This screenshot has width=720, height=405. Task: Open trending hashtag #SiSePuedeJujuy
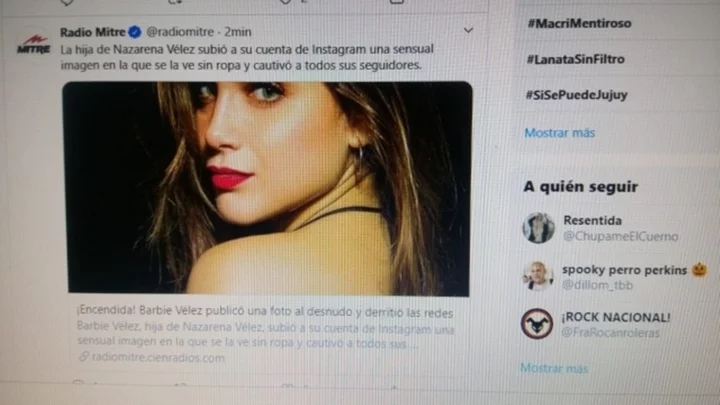pos(577,95)
